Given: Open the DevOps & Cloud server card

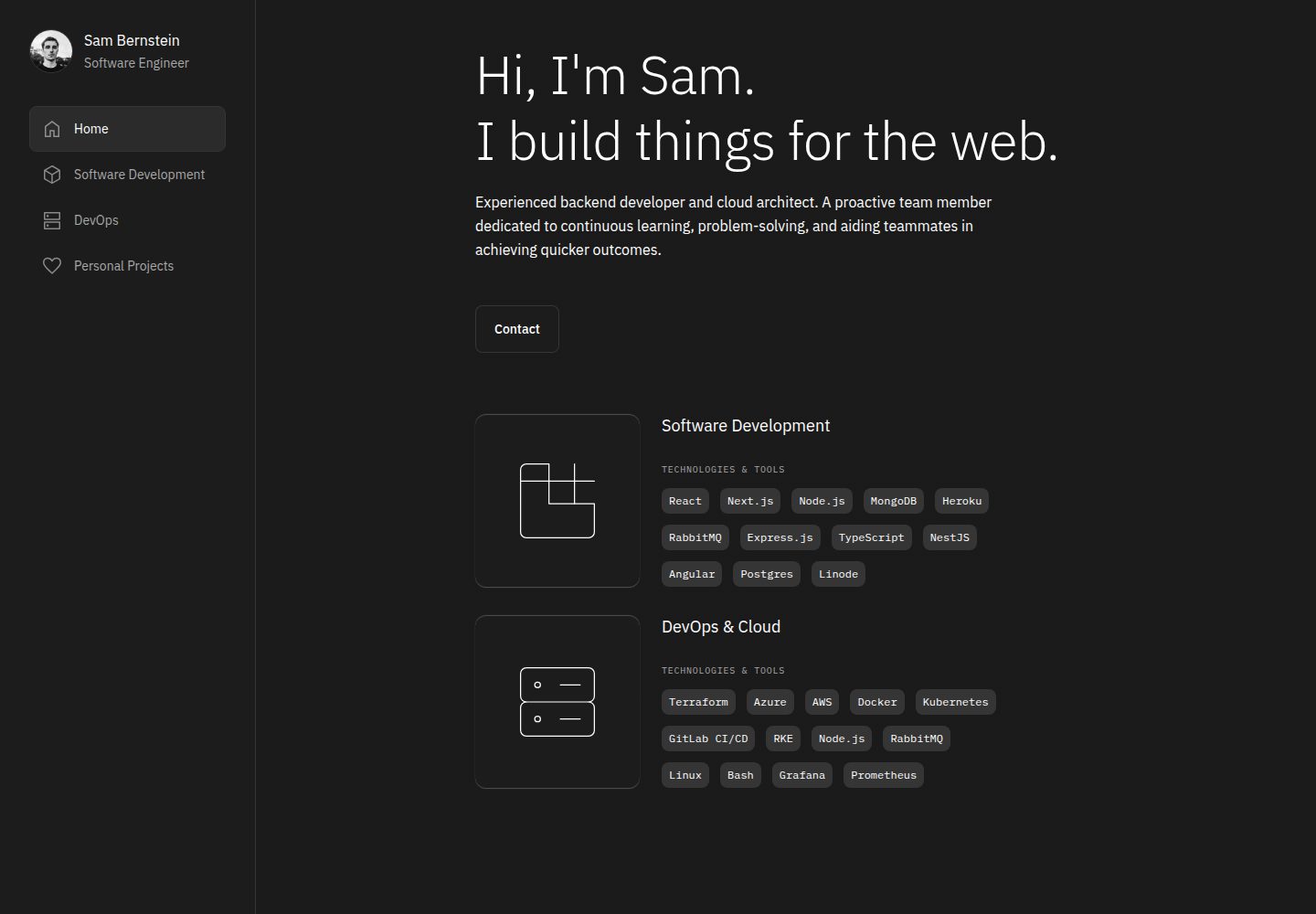Looking at the screenshot, I should 557,702.
